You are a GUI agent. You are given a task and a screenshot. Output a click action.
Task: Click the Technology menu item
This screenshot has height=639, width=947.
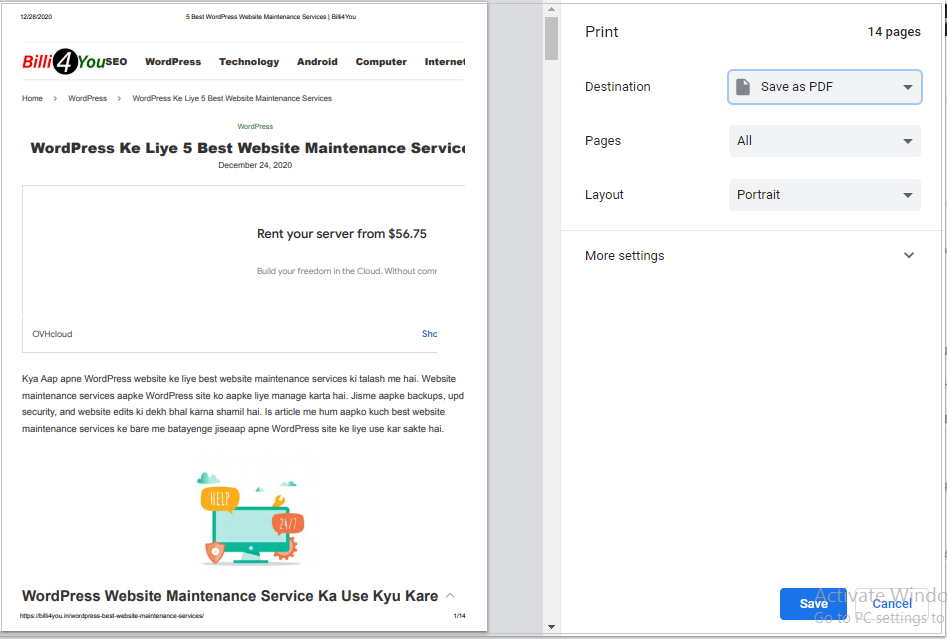click(x=249, y=62)
